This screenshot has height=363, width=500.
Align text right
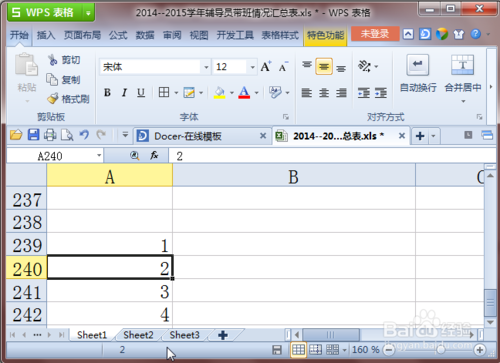coord(341,93)
